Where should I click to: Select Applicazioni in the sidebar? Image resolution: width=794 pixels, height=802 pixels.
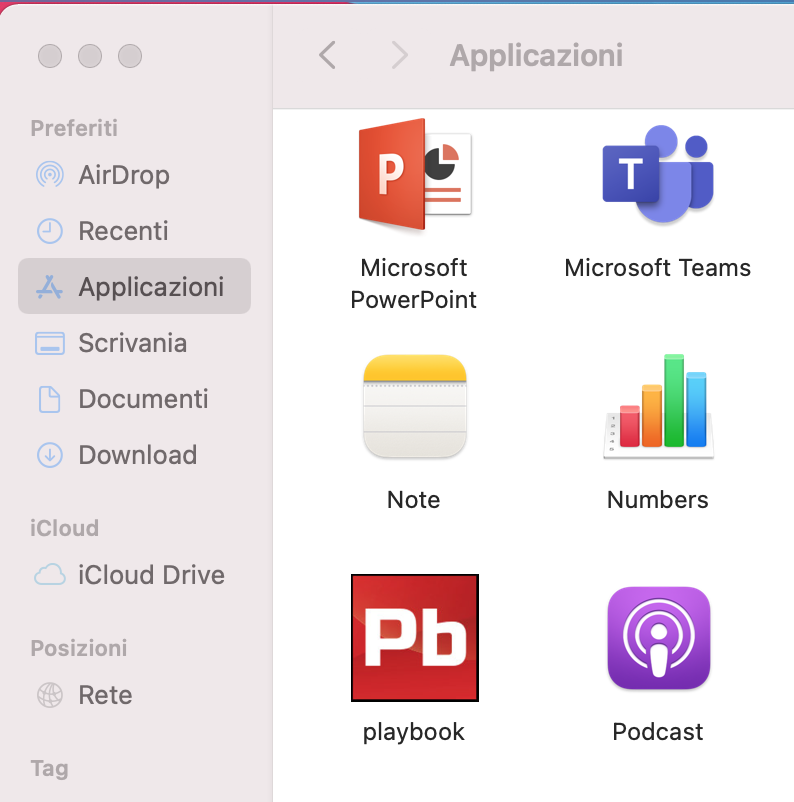click(x=134, y=286)
